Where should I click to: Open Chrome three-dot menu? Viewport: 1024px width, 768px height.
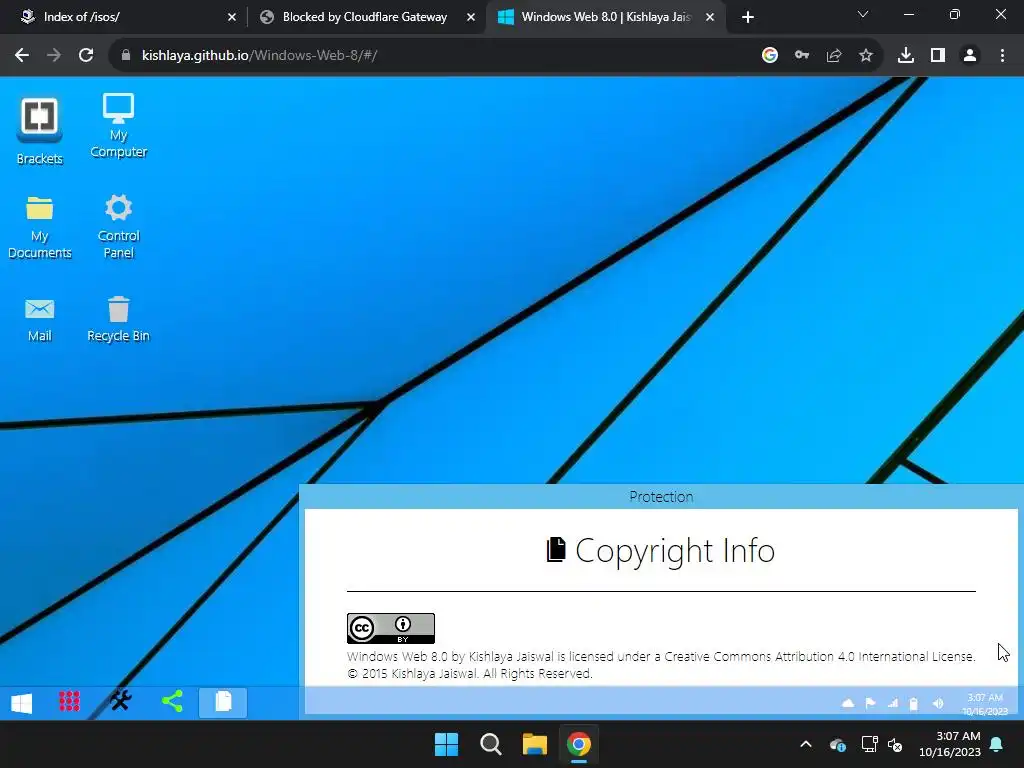[1002, 56]
